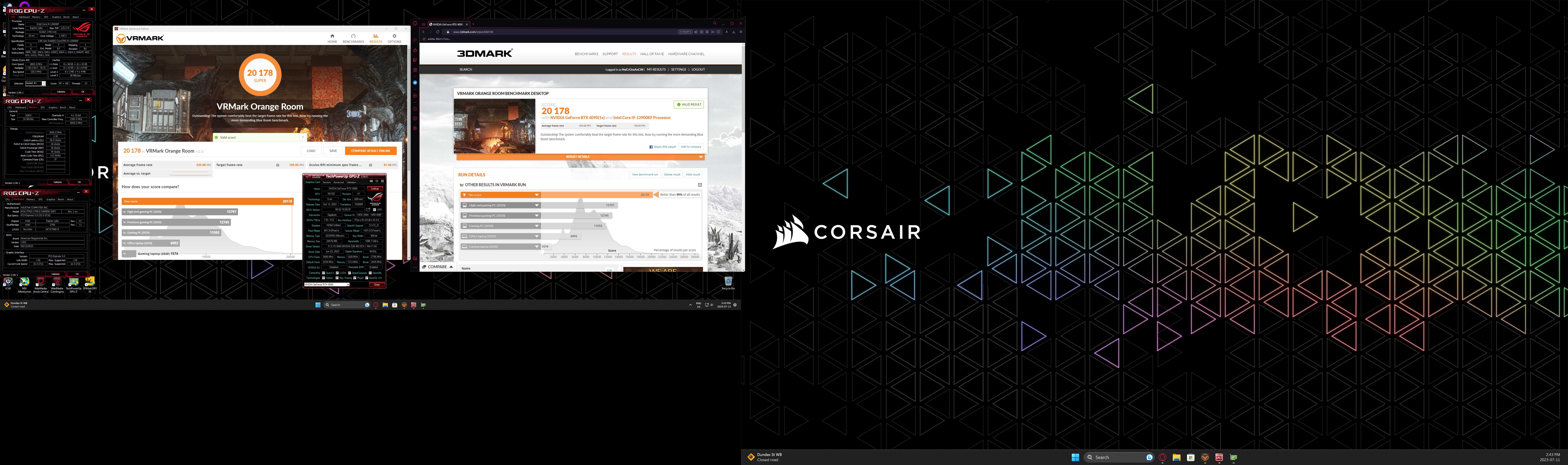
Task: Toggle DirectCompute checkbox in GPU-Z
Action: [349, 273]
